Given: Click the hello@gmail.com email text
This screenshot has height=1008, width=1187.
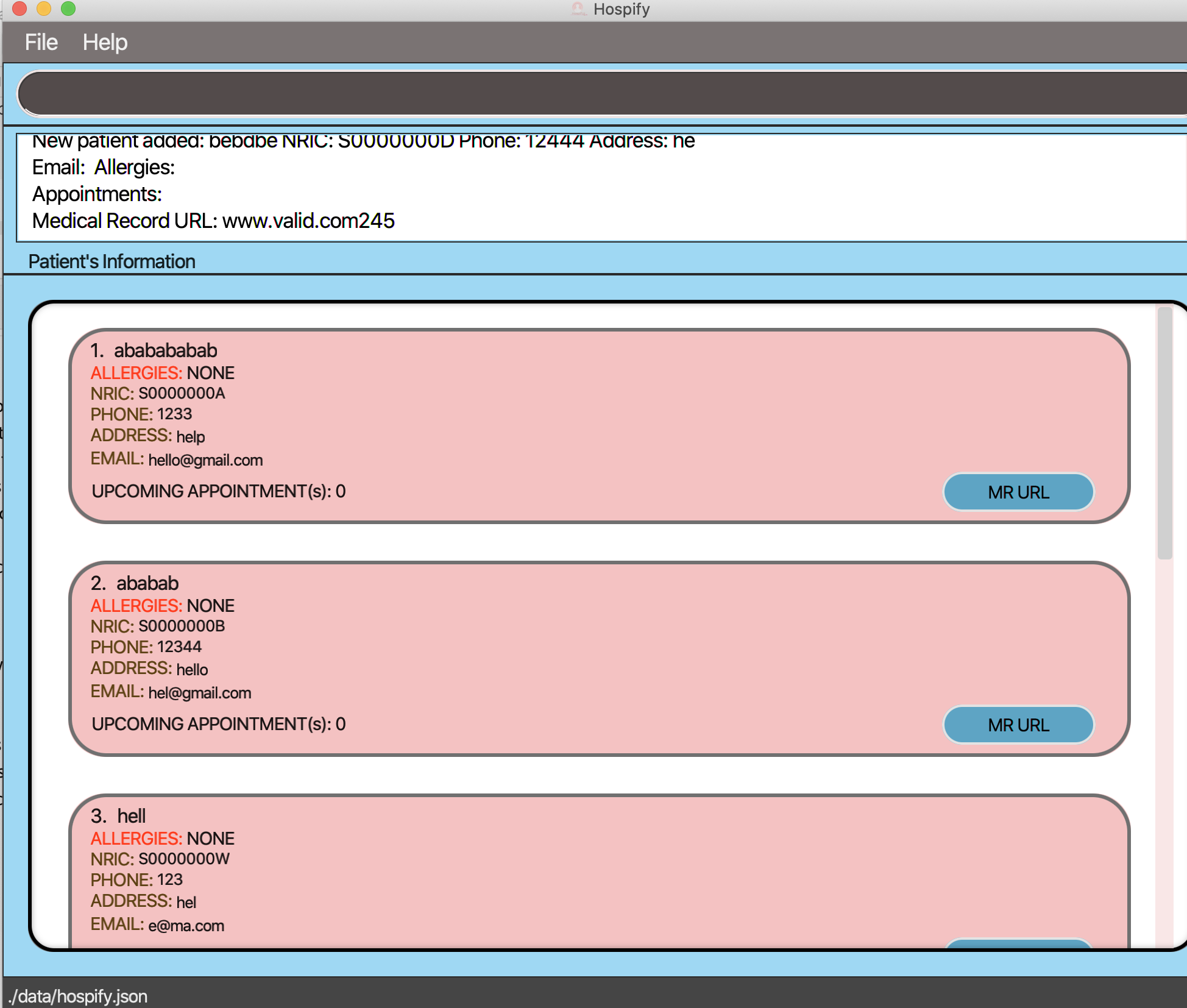Looking at the screenshot, I should 205,460.
